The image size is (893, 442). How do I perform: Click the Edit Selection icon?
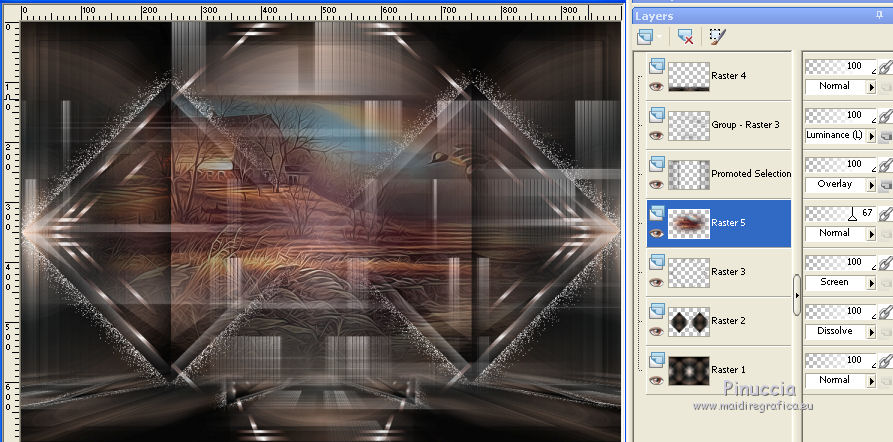718,38
